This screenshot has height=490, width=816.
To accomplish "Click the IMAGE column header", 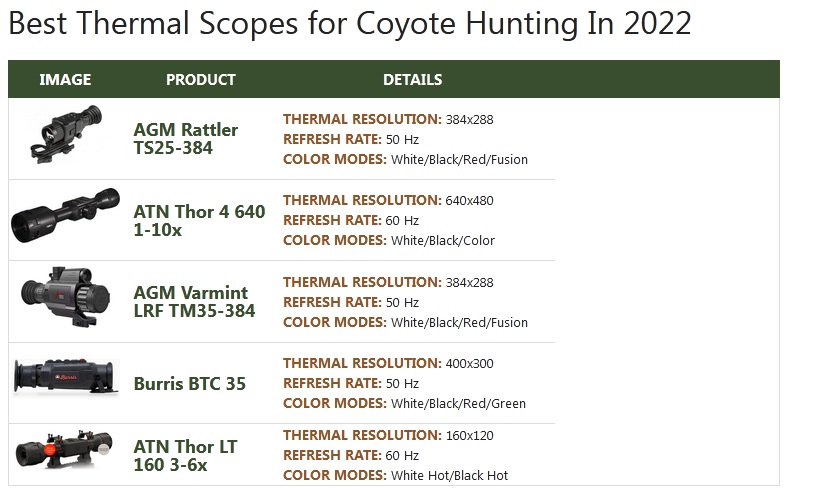I will pyautogui.click(x=65, y=80).
